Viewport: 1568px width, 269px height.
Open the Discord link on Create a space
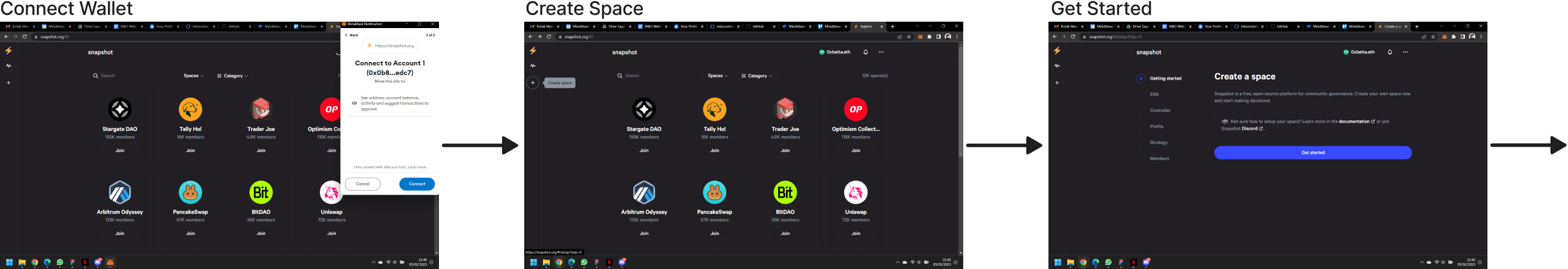(x=1250, y=129)
